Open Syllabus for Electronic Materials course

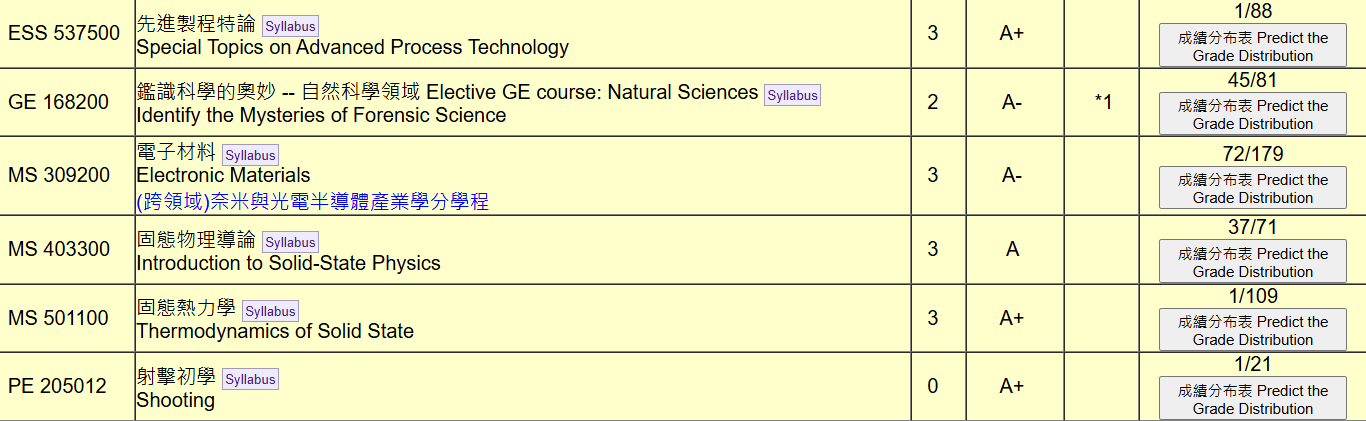pos(250,155)
